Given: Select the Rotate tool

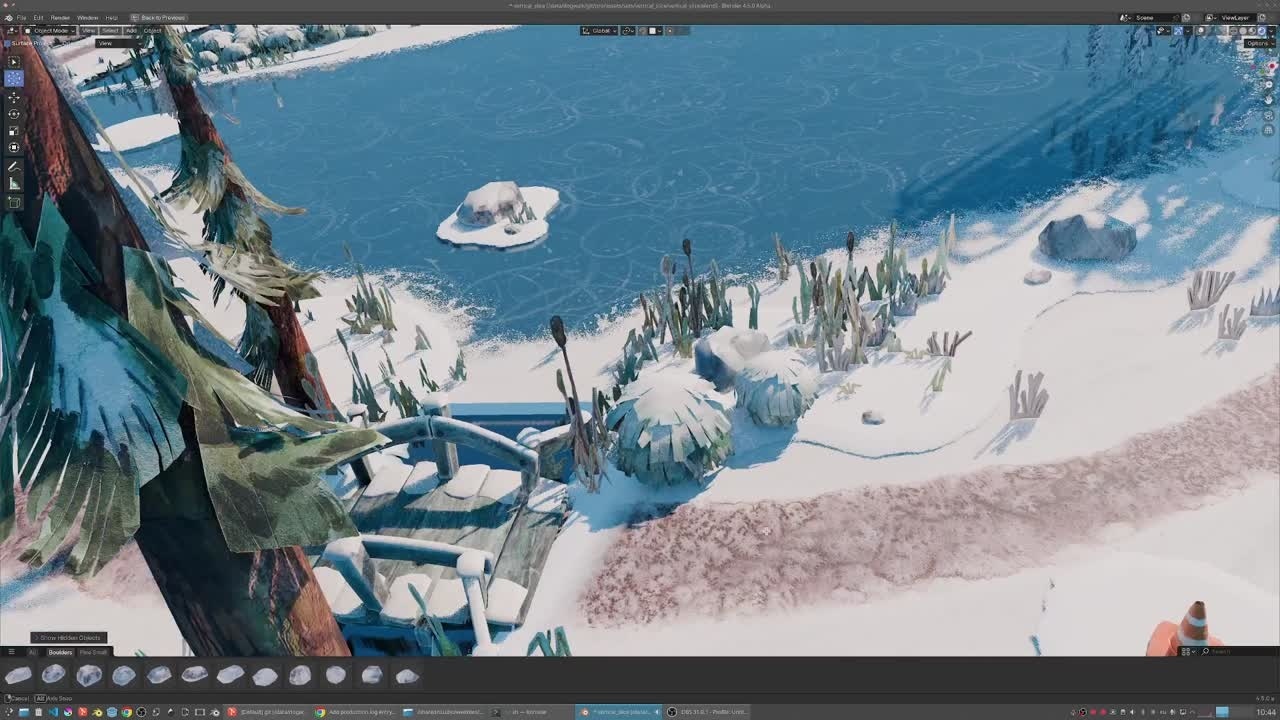Looking at the screenshot, I should point(14,114).
